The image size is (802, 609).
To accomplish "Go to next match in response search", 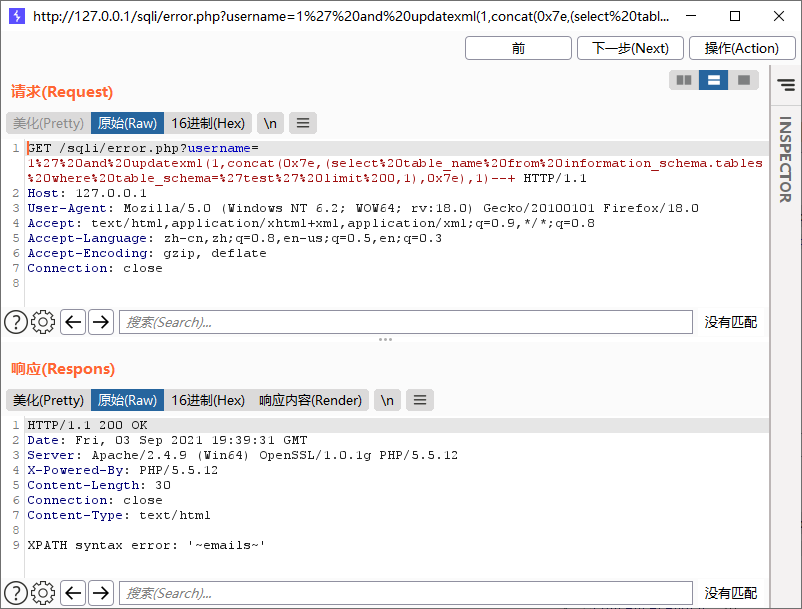I will pos(101,593).
